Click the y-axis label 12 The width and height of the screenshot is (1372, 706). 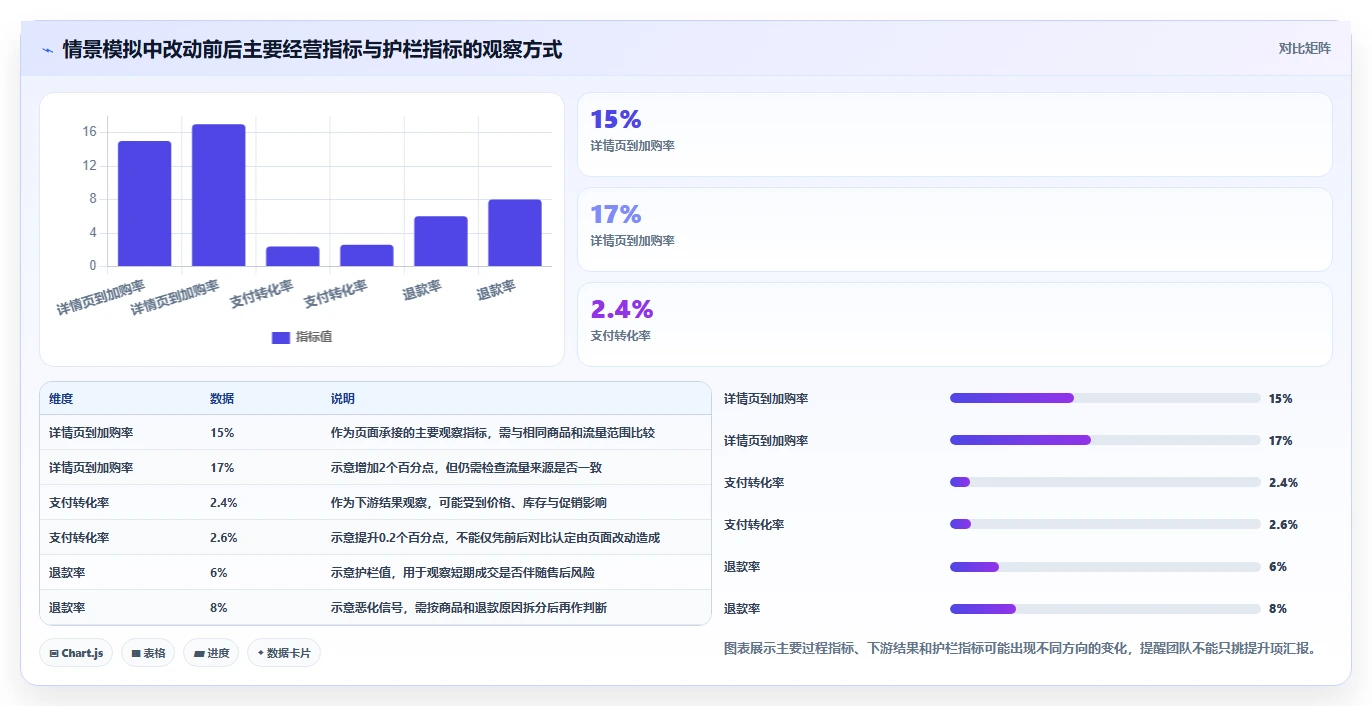[89, 165]
